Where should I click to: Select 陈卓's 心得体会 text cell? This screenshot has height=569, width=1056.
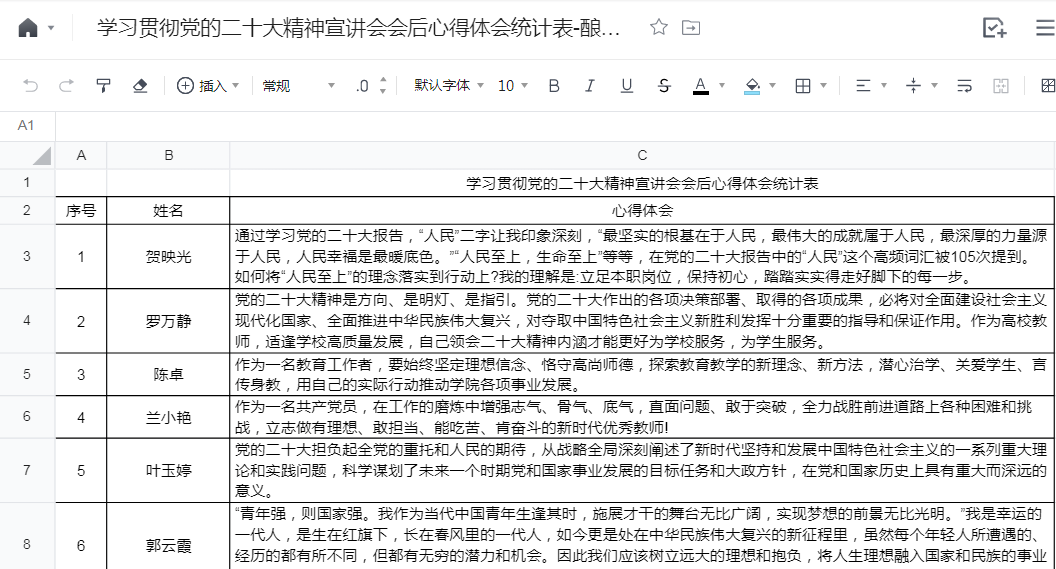pos(642,374)
